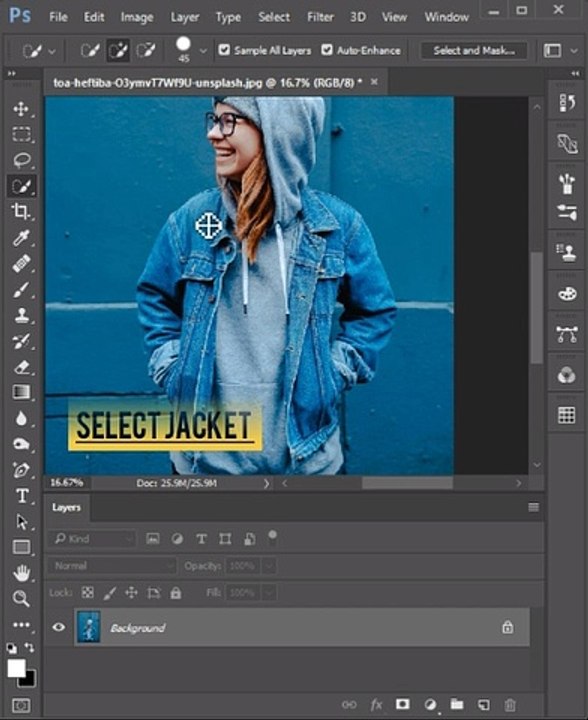Choose Add to Selection mode
The height and width of the screenshot is (720, 588).
click(118, 50)
